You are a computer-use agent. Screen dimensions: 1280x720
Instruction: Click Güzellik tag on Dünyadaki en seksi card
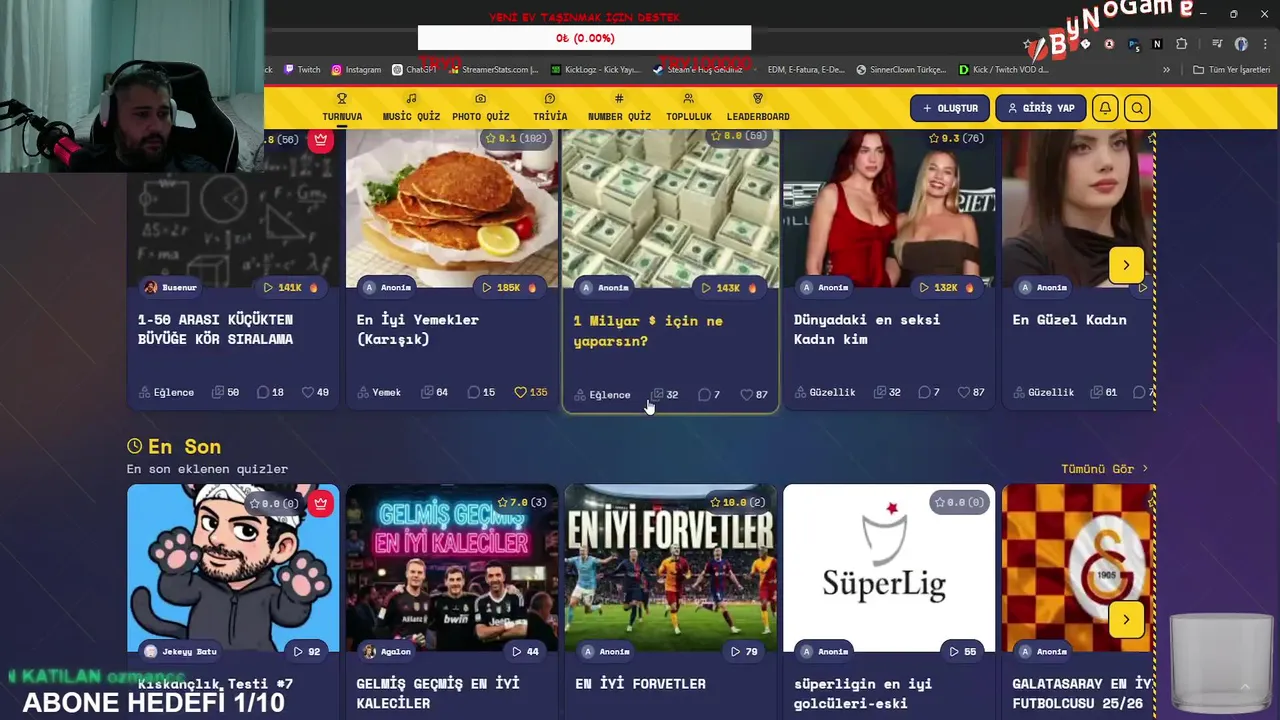pos(825,392)
